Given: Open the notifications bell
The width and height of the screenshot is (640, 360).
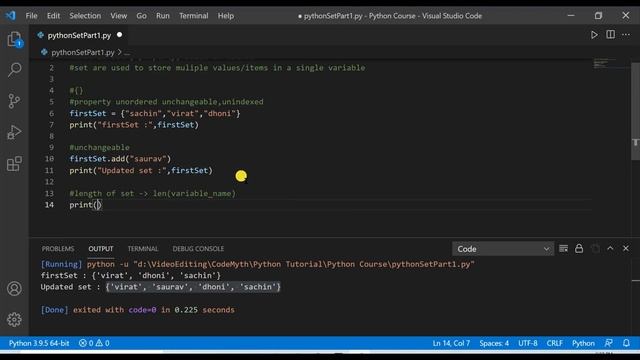Looking at the screenshot, I should click(x=626, y=343).
